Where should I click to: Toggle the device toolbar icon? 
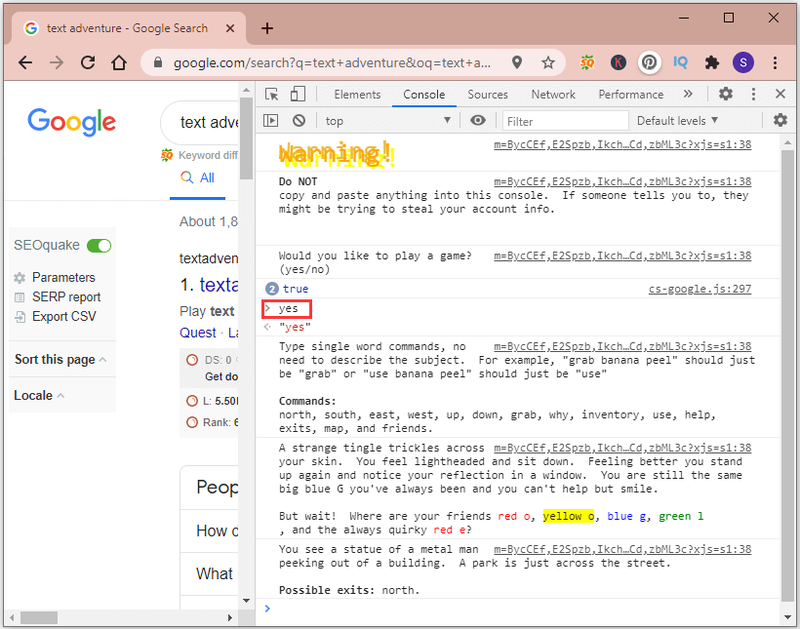[x=297, y=94]
